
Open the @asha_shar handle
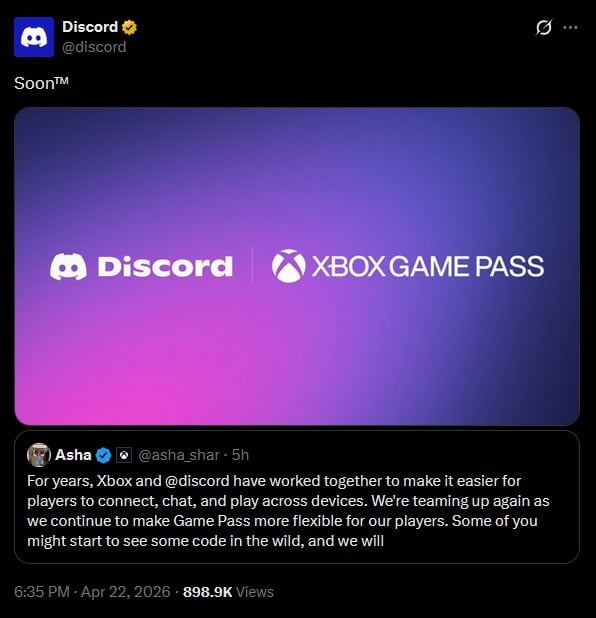point(179,455)
